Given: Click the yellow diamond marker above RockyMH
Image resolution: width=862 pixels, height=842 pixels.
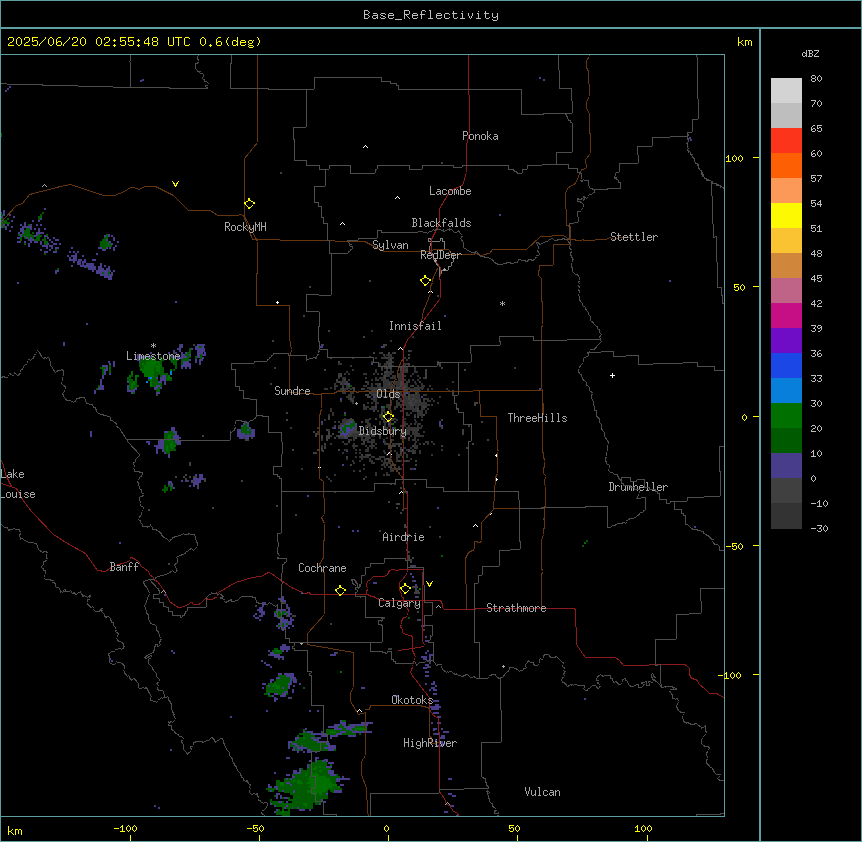Looking at the screenshot, I should (250, 204).
